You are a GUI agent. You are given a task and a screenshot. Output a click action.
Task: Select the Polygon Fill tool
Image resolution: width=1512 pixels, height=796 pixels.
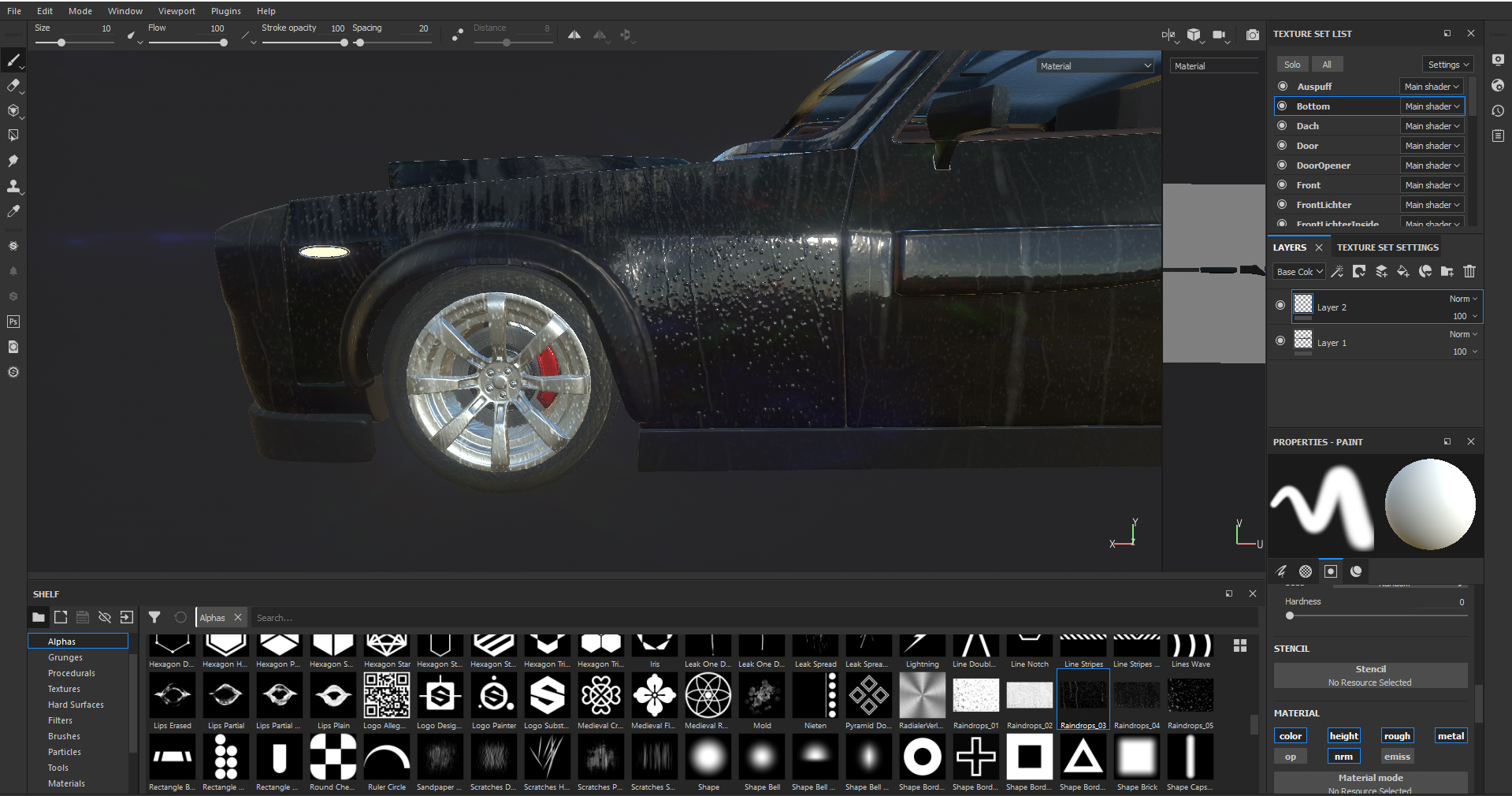click(13, 136)
